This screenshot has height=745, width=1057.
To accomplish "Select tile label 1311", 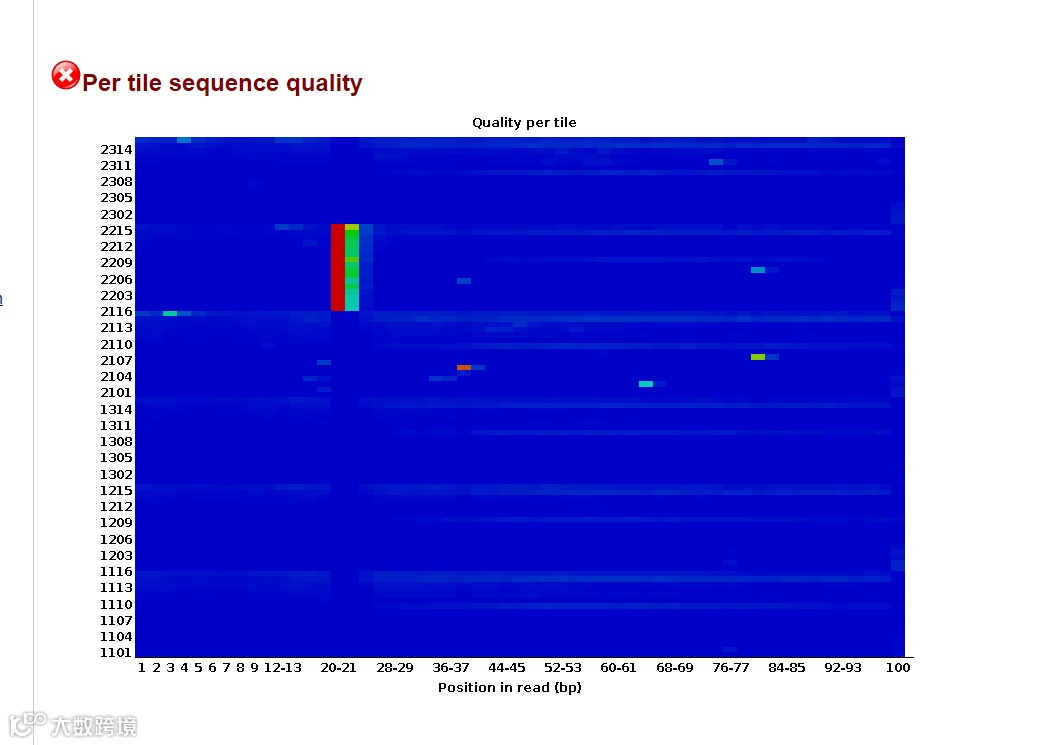I will (x=116, y=426).
